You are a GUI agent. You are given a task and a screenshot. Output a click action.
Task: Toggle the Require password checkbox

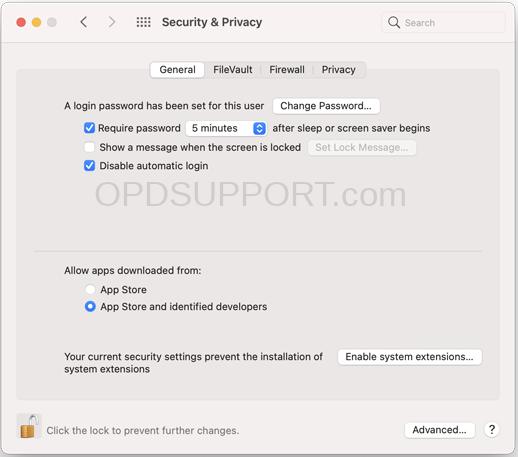click(x=89, y=128)
